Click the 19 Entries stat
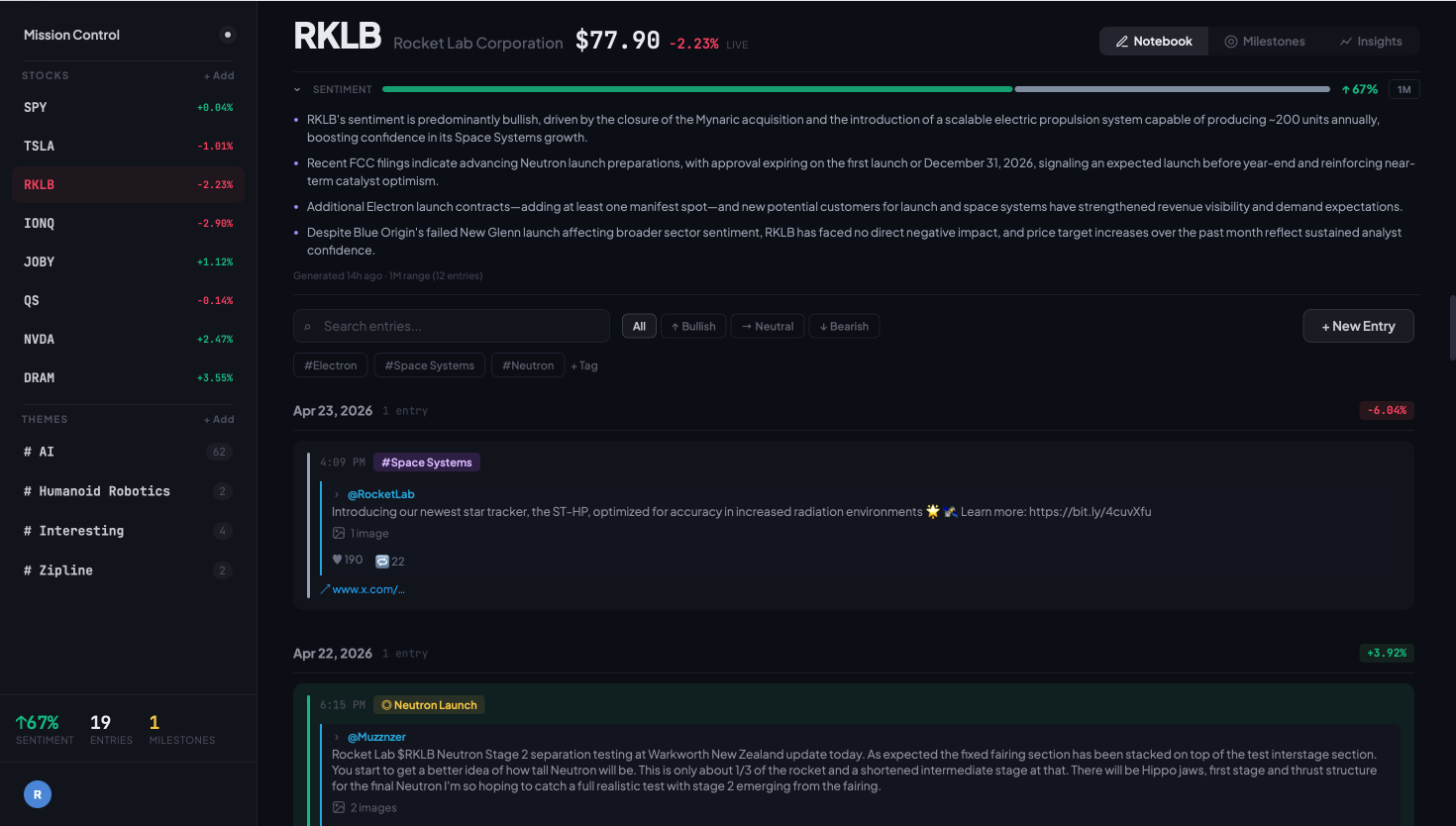This screenshot has width=1456, height=826. coord(111,728)
